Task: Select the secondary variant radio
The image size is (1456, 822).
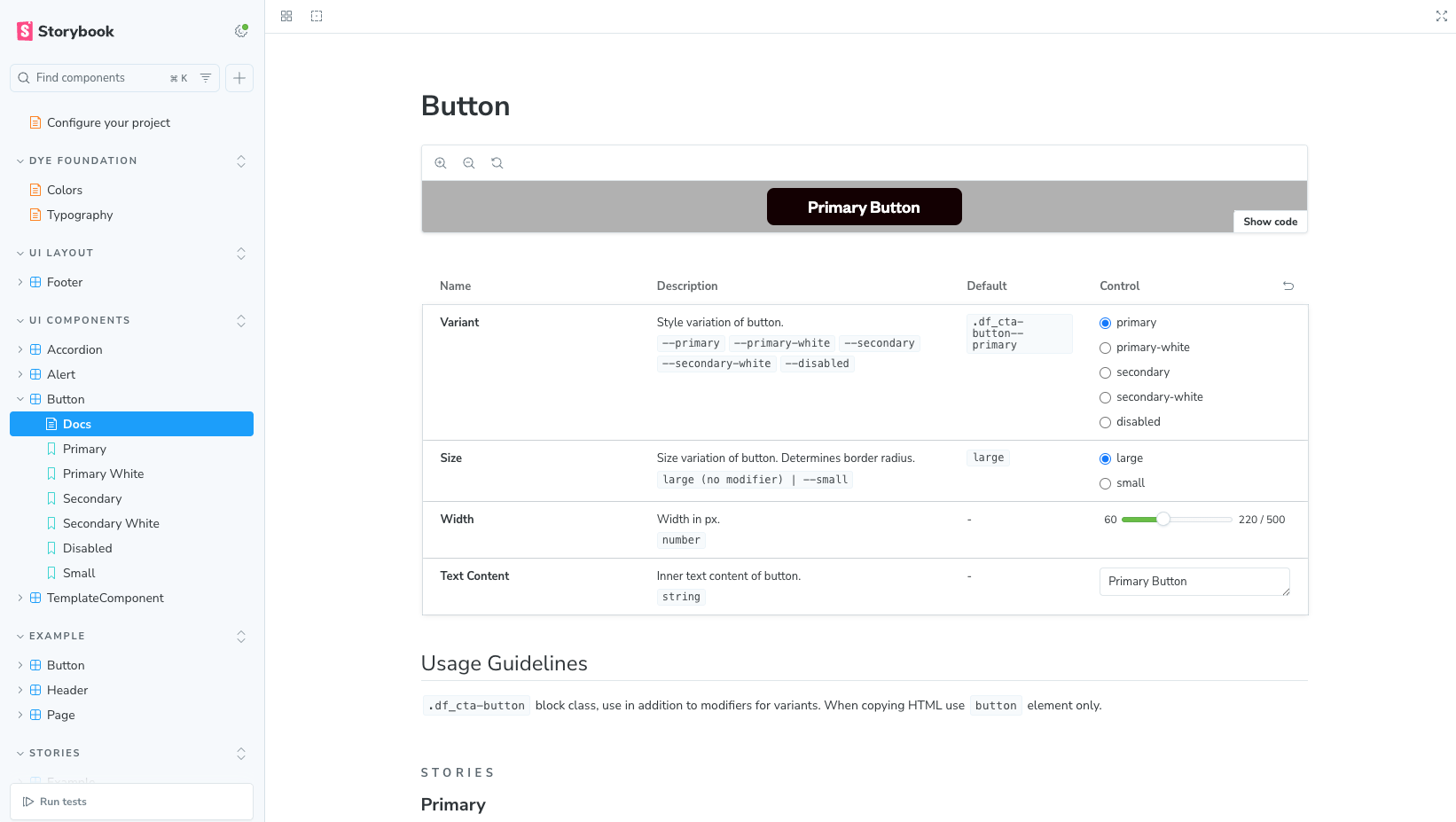Action: [1105, 372]
